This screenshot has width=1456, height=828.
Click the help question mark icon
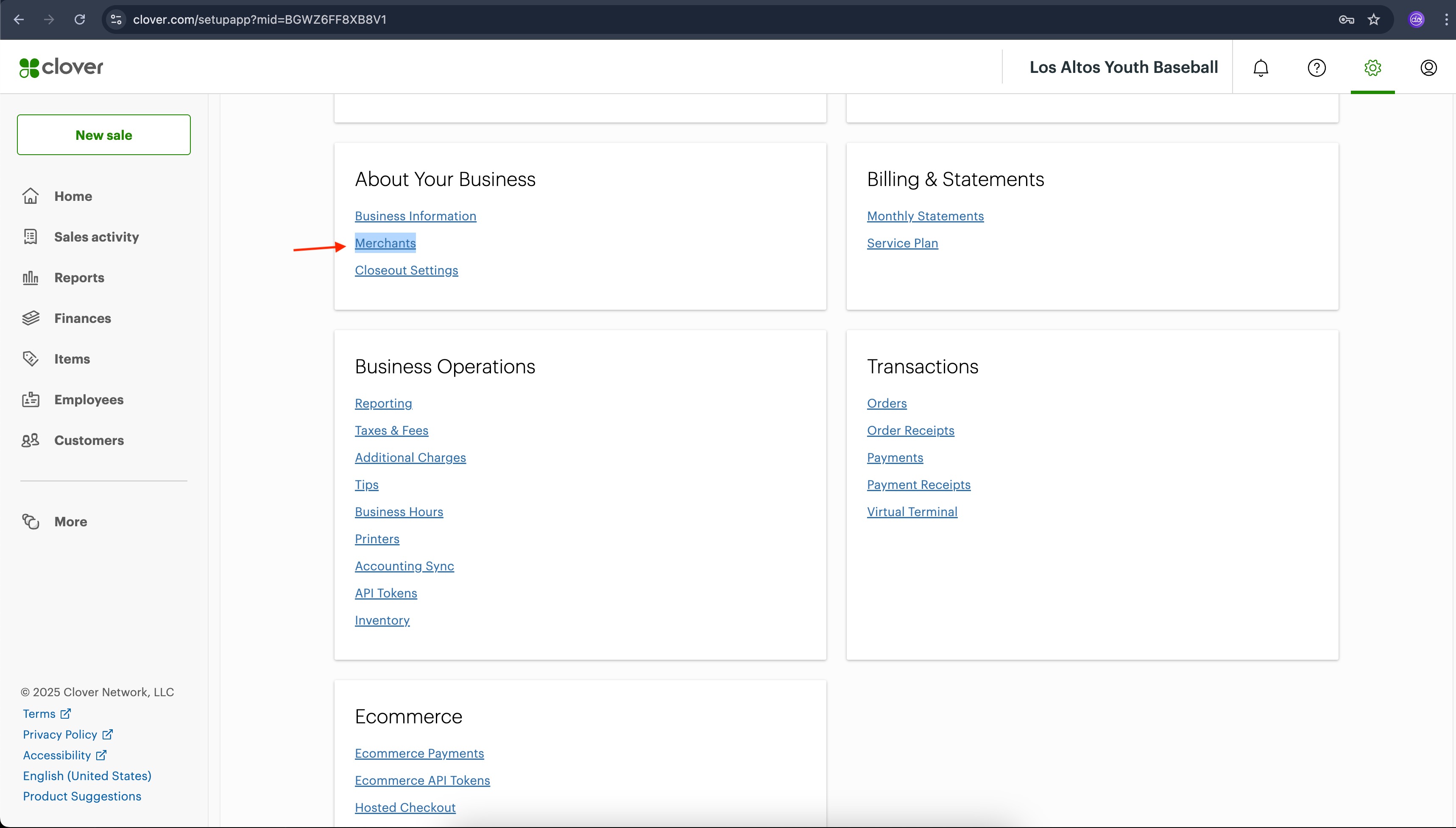(1316, 68)
